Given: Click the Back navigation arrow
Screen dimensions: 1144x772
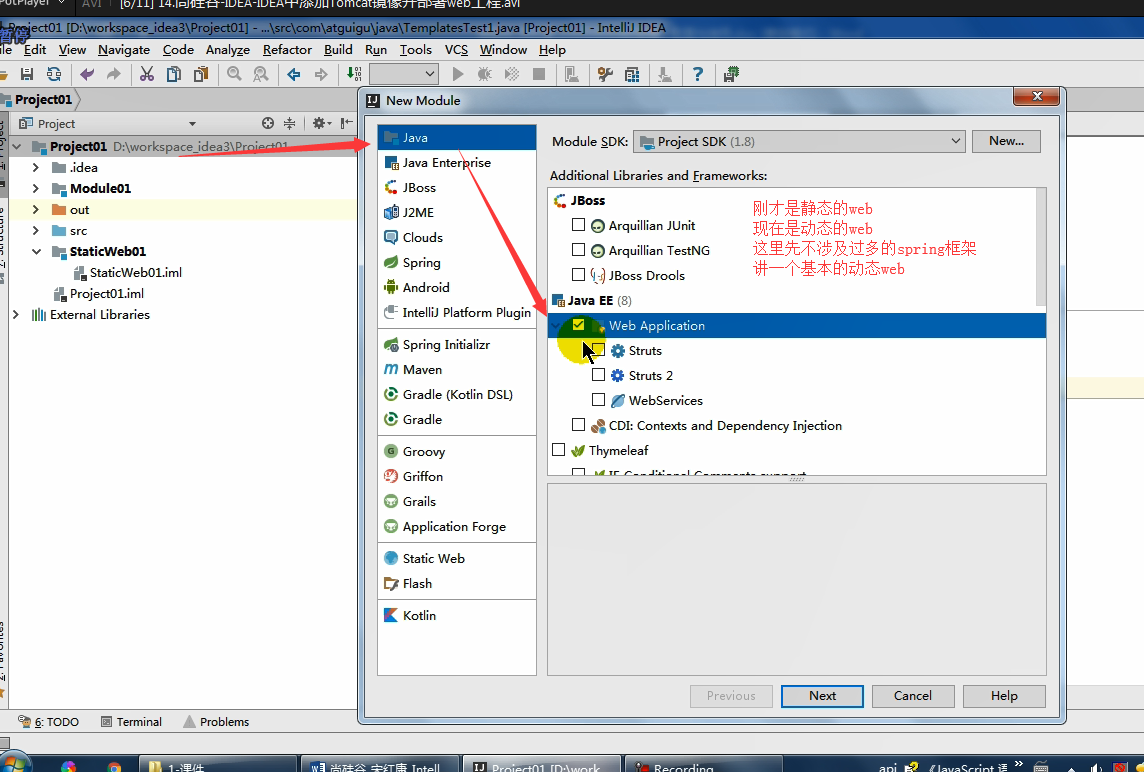Looking at the screenshot, I should pyautogui.click(x=294, y=74).
